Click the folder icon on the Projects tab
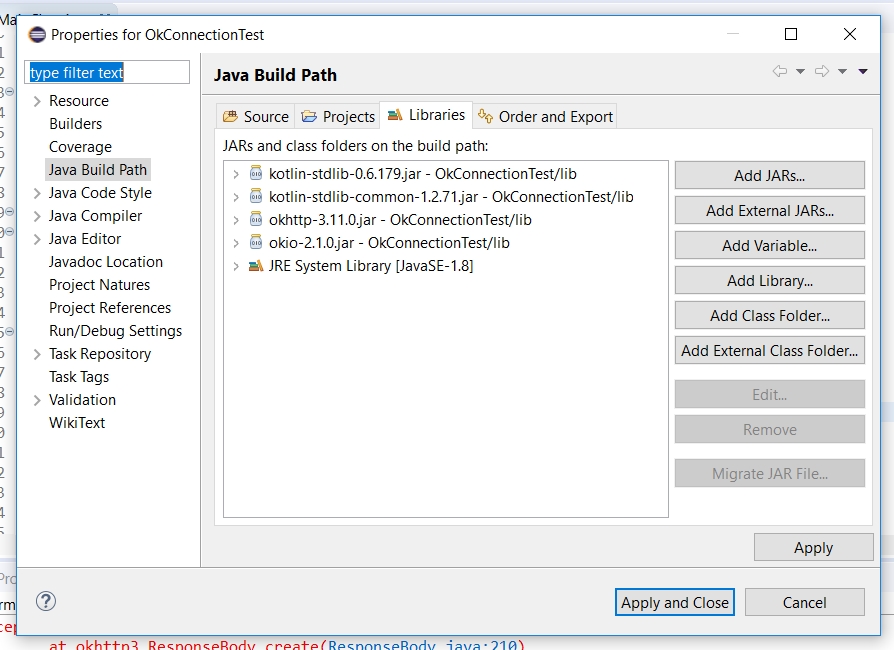Screen dimensions: 894x650 coord(310,115)
